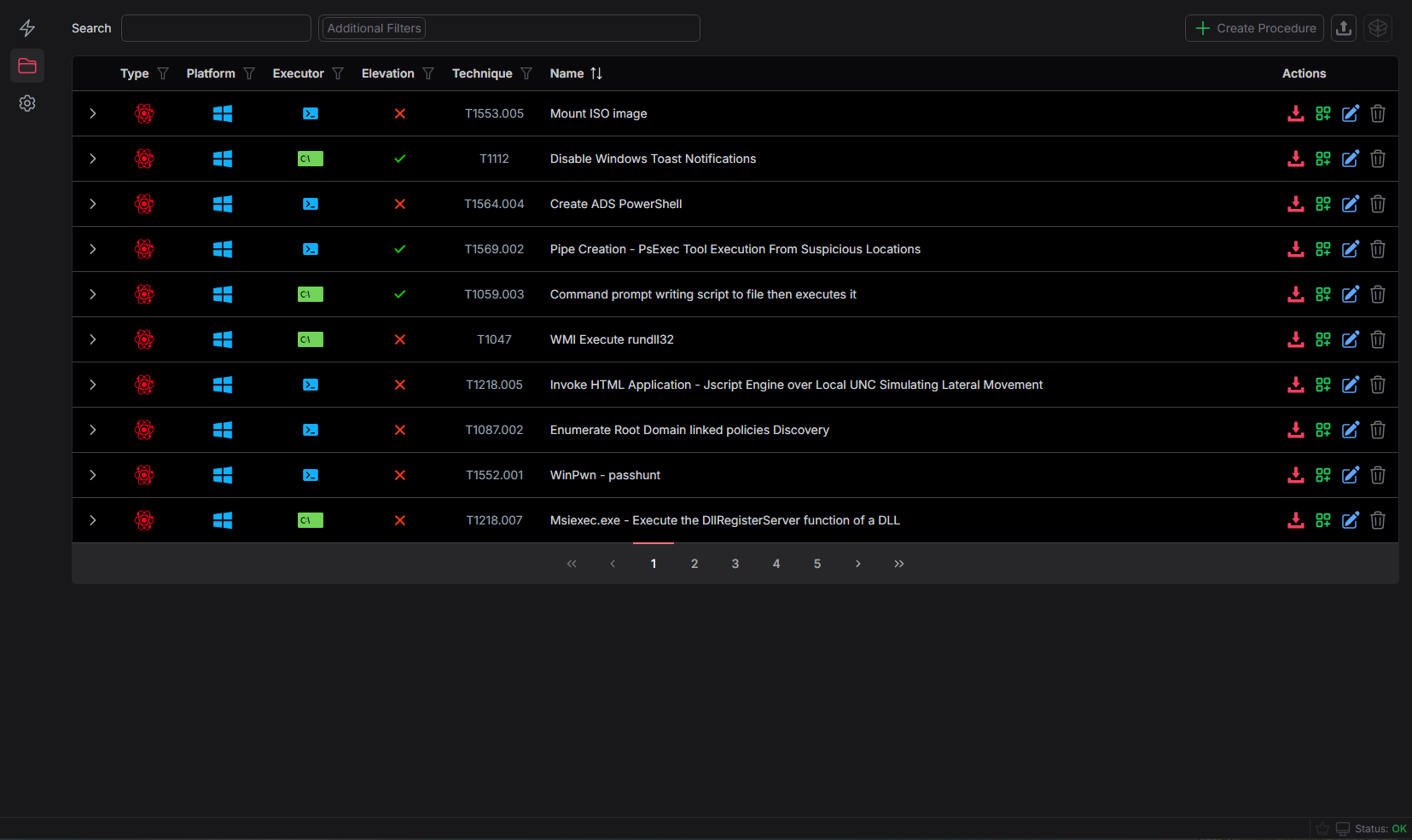Open the Executor column filter
This screenshot has width=1412, height=840.
(x=339, y=73)
